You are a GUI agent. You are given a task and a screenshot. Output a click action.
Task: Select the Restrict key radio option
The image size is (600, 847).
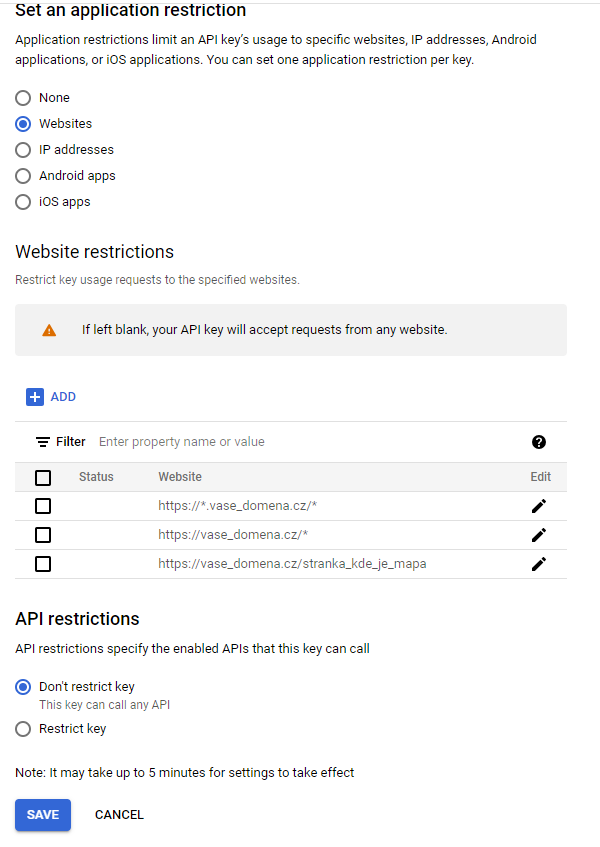23,729
